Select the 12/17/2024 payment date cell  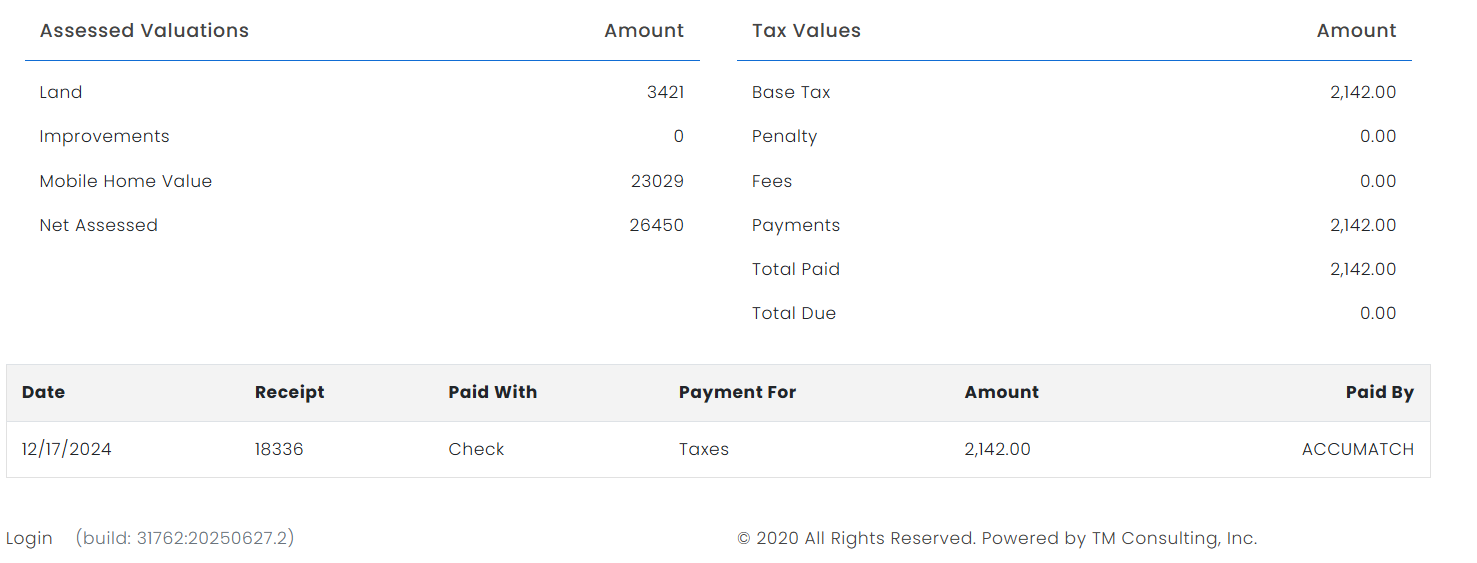(x=66, y=449)
